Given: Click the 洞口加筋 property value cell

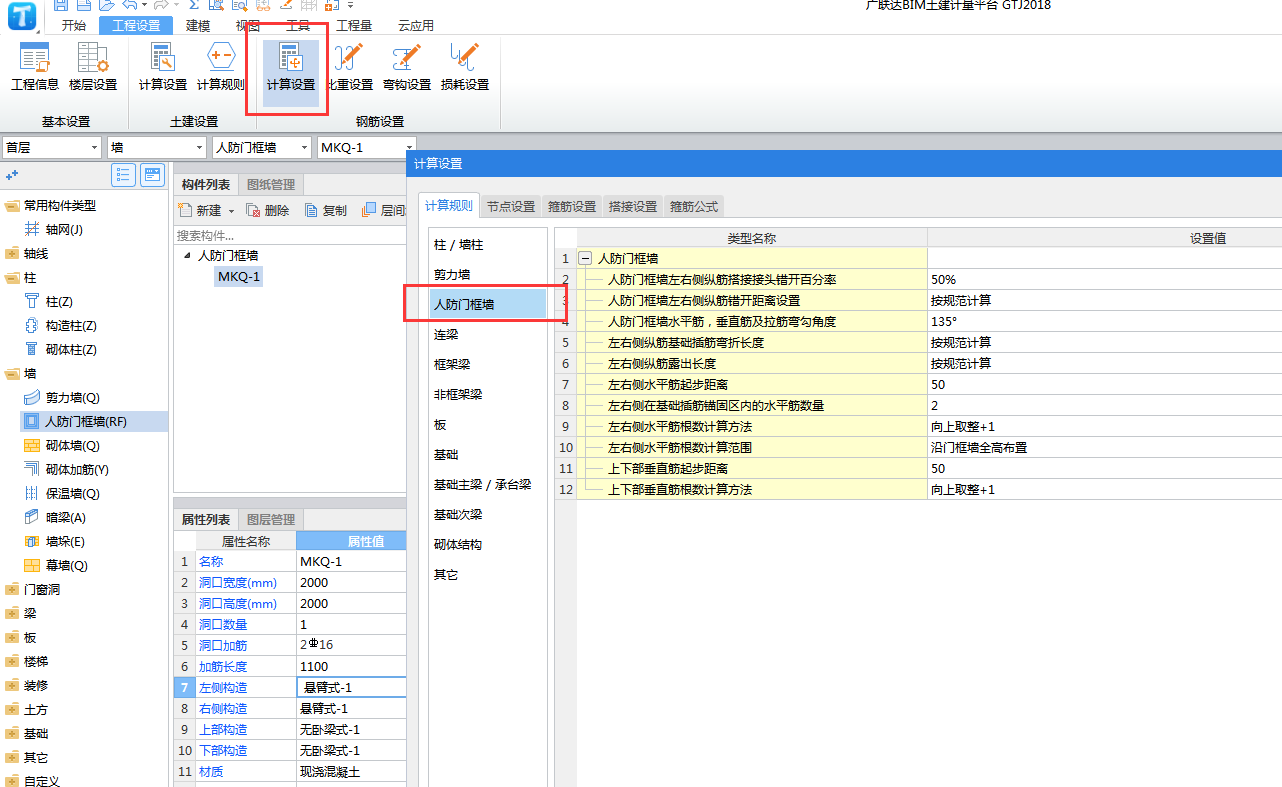Looking at the screenshot, I should pyautogui.click(x=352, y=645).
